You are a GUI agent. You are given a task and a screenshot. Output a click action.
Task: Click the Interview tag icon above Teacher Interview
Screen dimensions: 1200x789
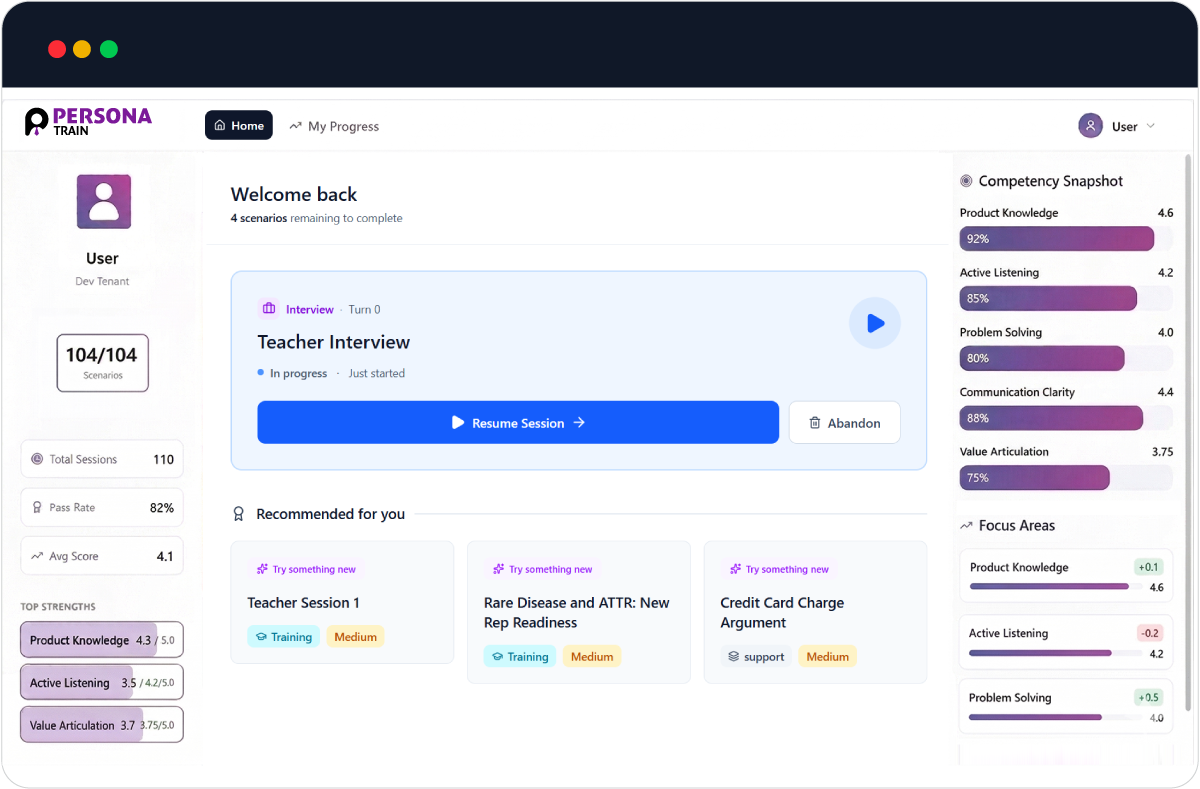[x=268, y=309]
